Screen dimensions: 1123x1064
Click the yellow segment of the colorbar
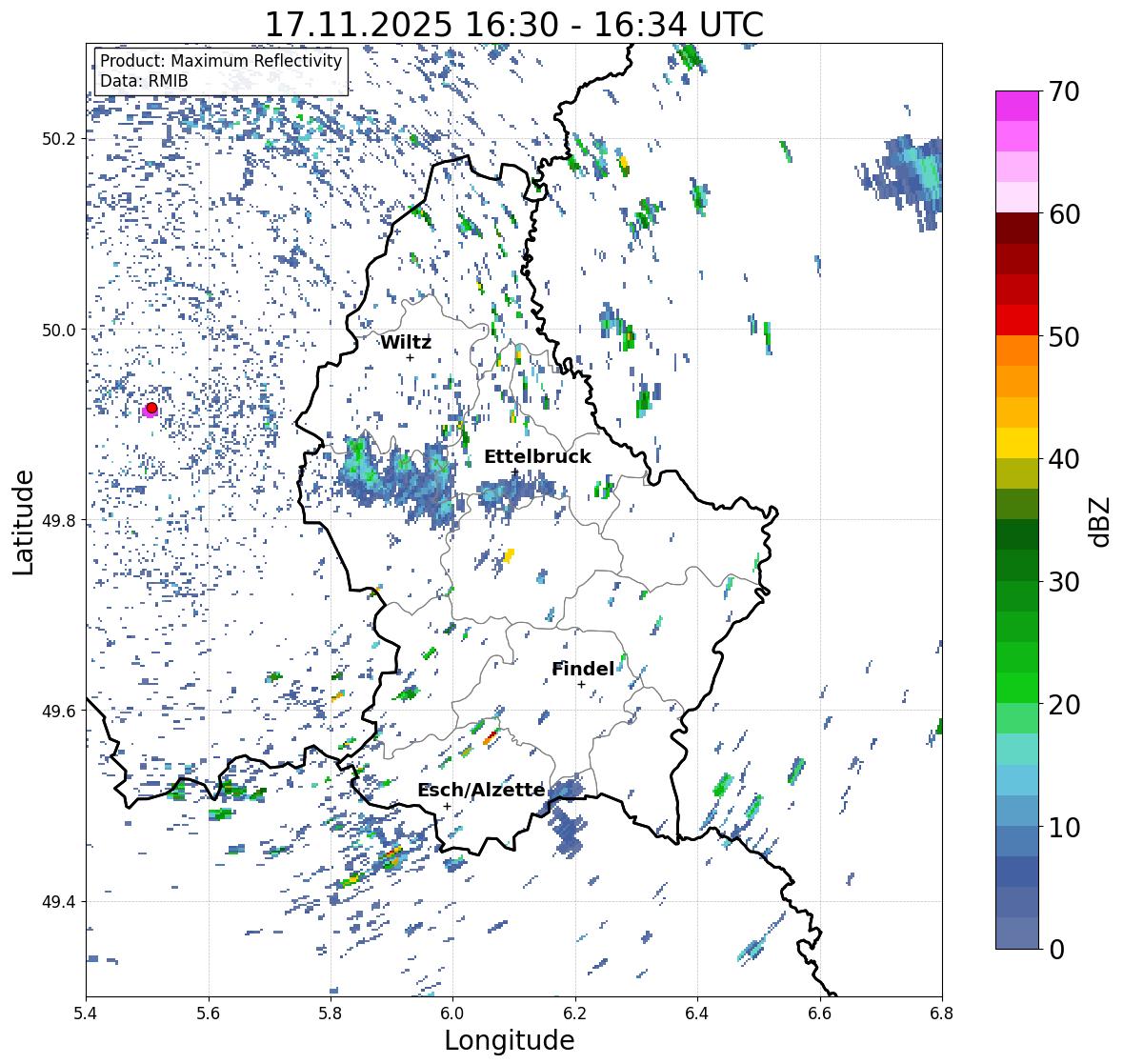pos(1017,443)
